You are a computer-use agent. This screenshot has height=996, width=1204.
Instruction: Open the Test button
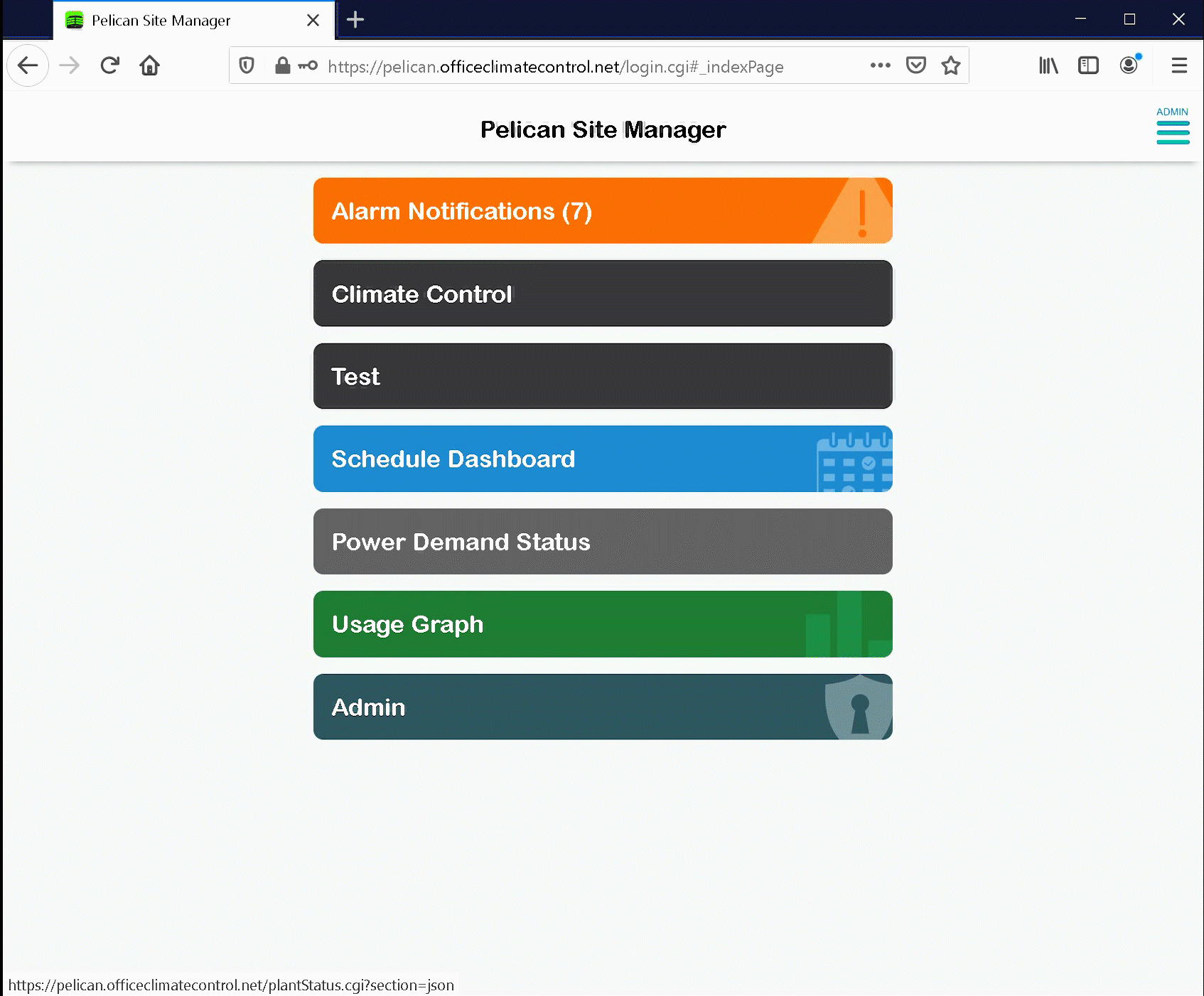[603, 376]
